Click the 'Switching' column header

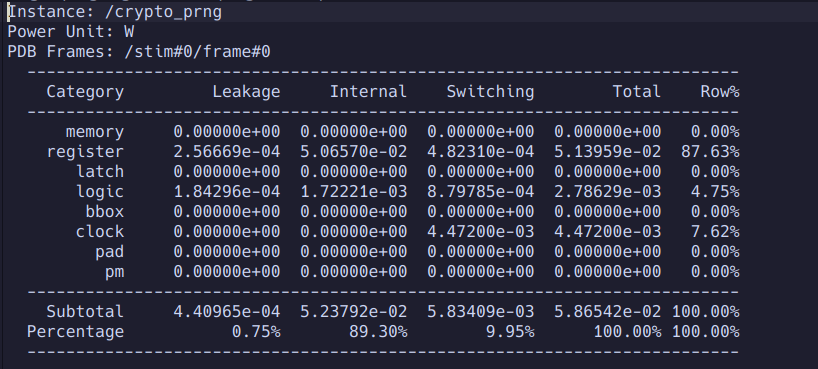[490, 92]
